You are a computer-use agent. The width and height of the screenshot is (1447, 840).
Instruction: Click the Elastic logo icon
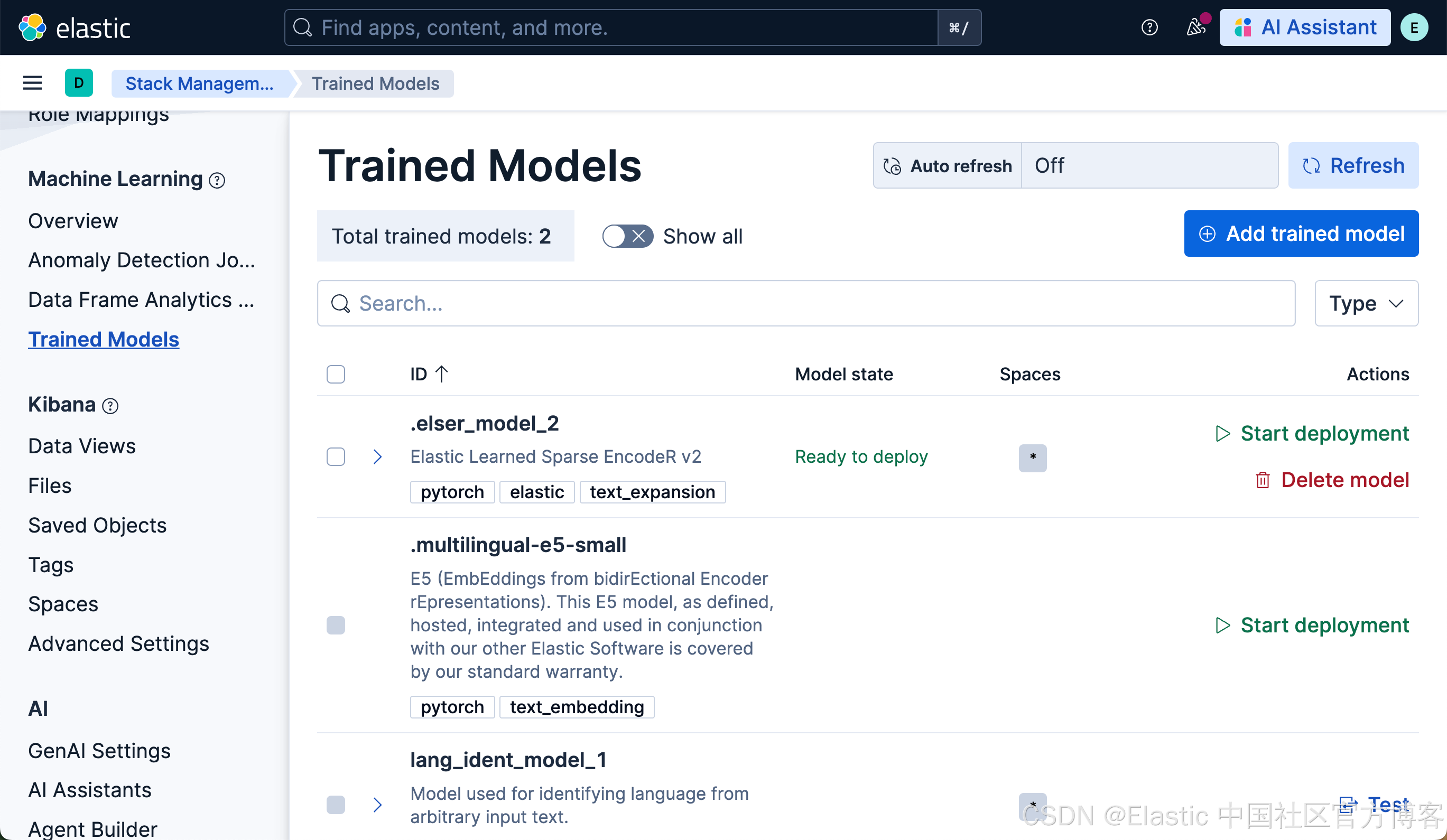(32, 27)
